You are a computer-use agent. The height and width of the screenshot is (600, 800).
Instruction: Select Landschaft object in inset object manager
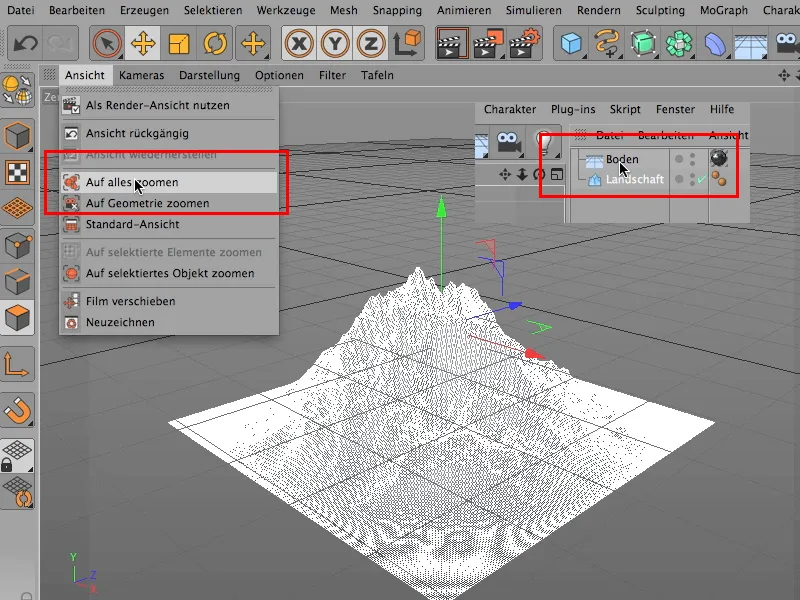[x=635, y=180]
